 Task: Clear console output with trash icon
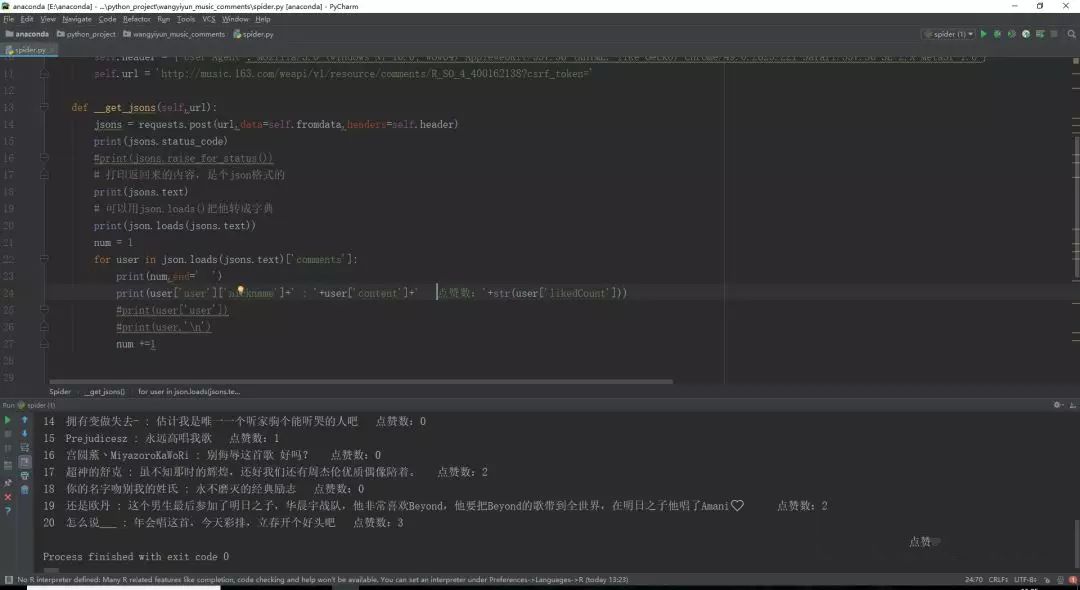pyautogui.click(x=25, y=489)
